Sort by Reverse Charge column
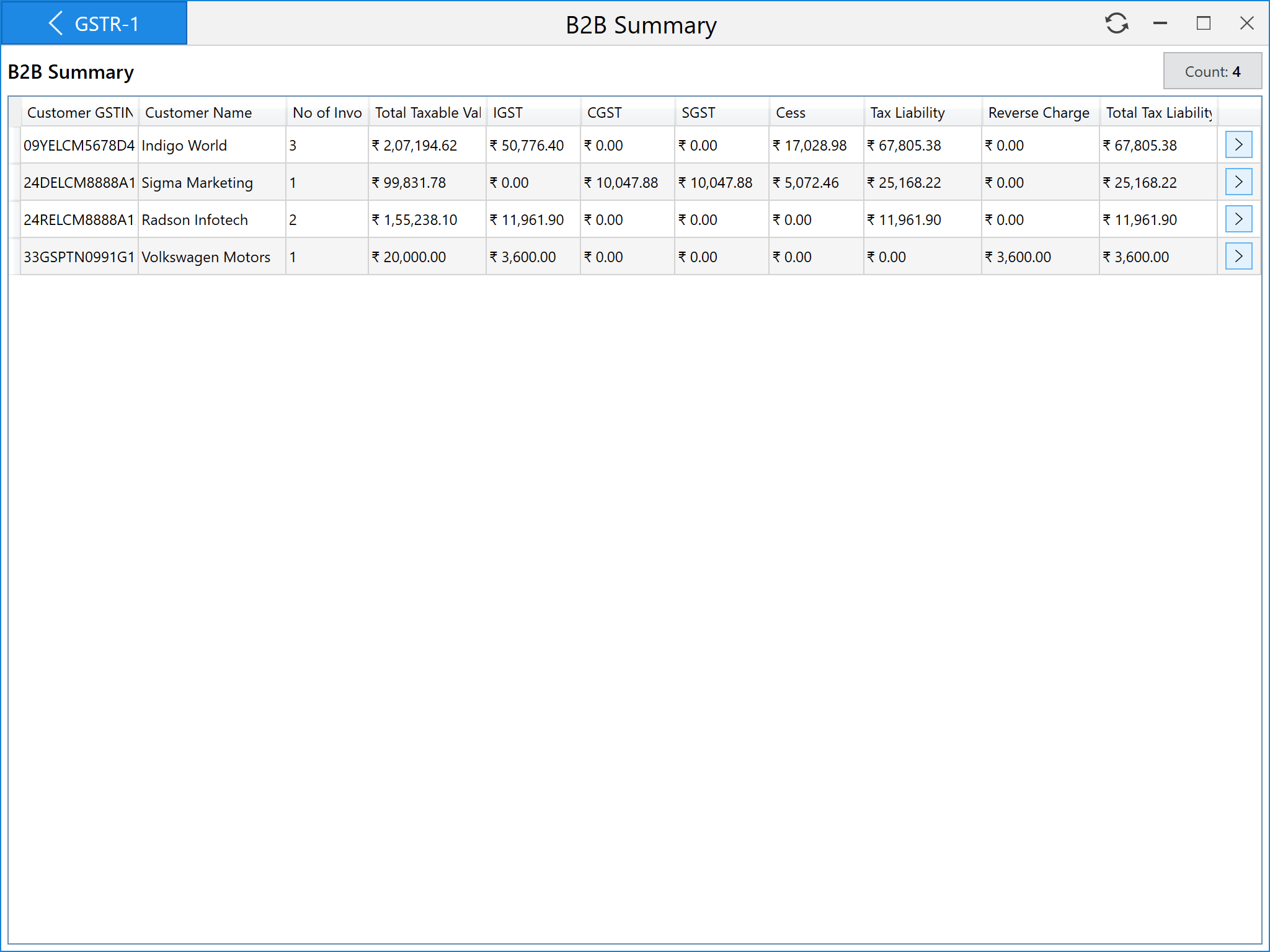The height and width of the screenshot is (952, 1270). click(x=1039, y=113)
